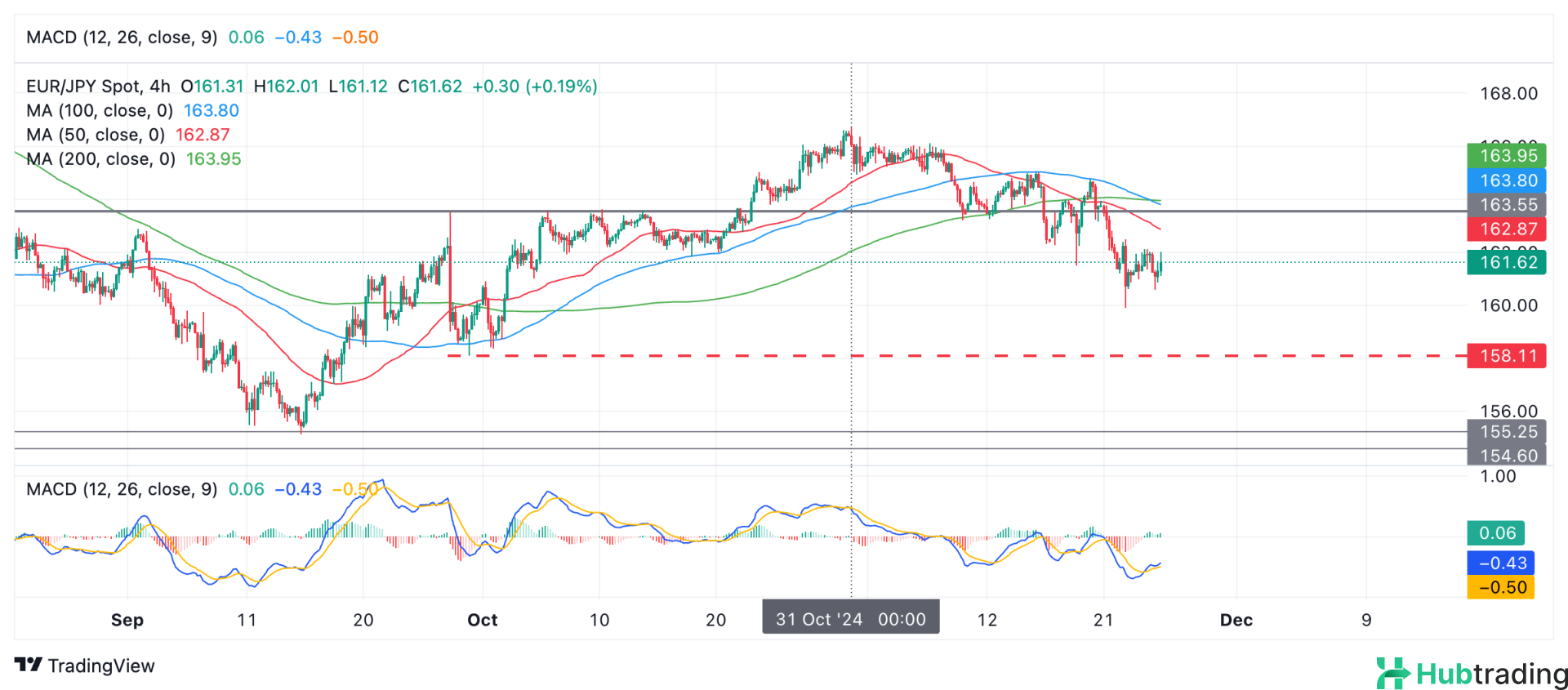Click the MA (50, close, 0) legend
Viewport: 1568px width, 690px height.
(x=96, y=135)
